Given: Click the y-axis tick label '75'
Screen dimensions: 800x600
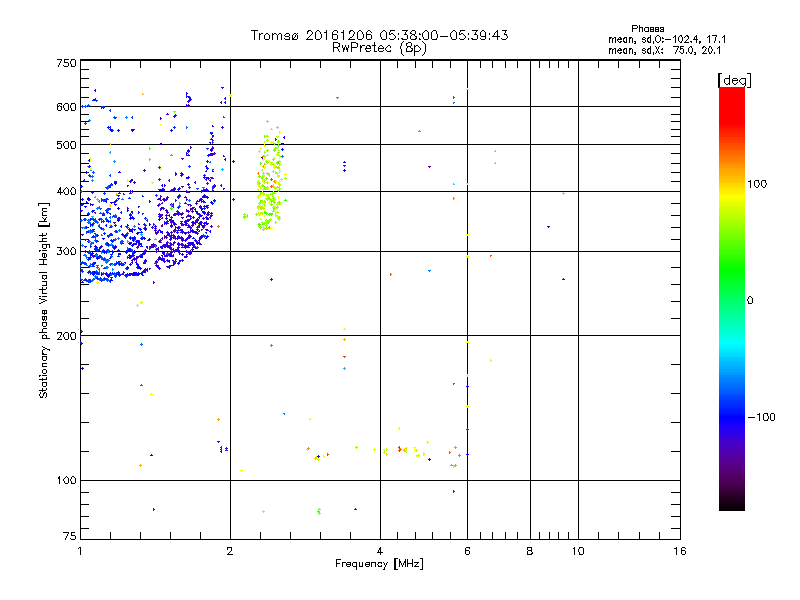Looking at the screenshot, I should [70, 536].
